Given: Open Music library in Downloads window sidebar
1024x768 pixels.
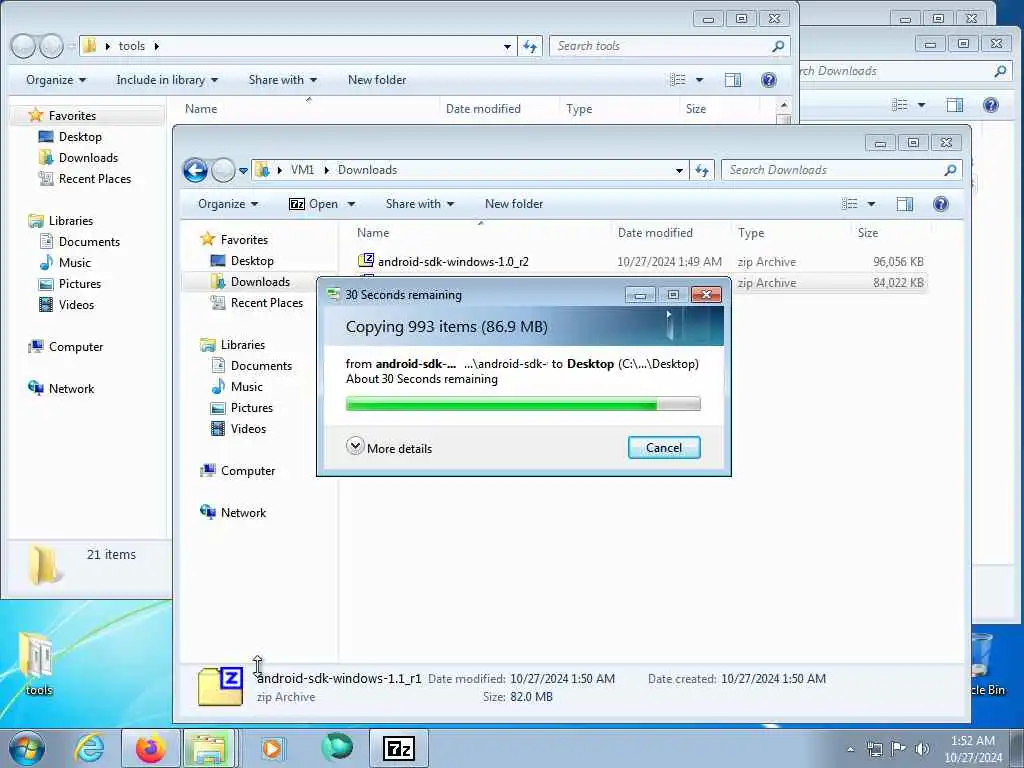Looking at the screenshot, I should click(247, 387).
